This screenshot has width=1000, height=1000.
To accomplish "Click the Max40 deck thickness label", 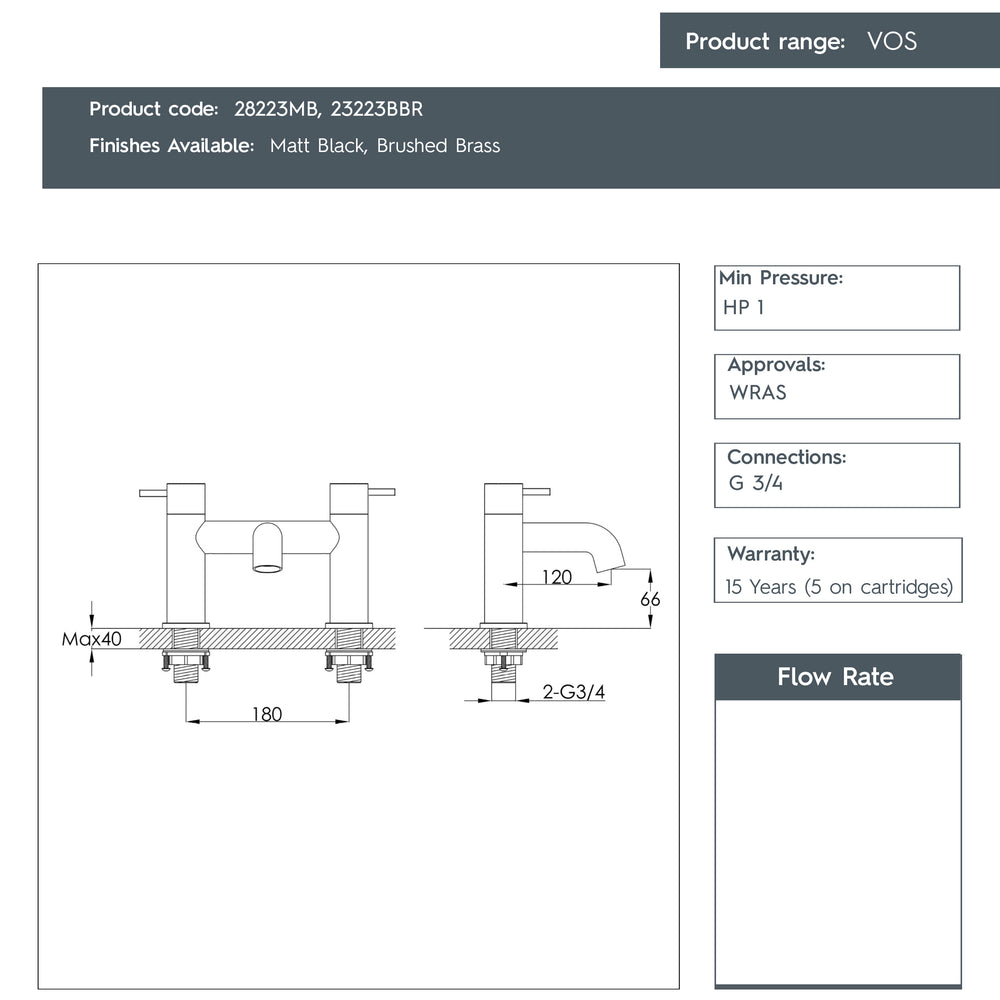I will click(x=91, y=639).
